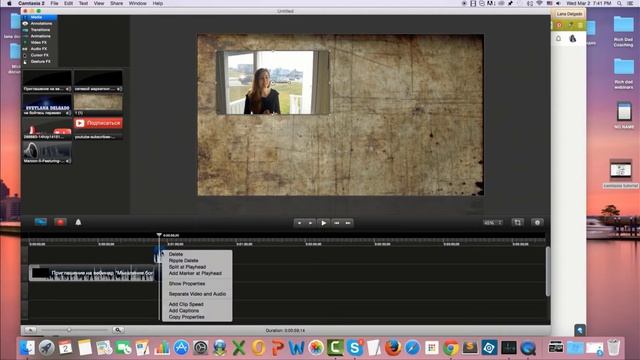The width and height of the screenshot is (640, 360).
Task: Open Firefox from the Dock
Action: click(393, 348)
